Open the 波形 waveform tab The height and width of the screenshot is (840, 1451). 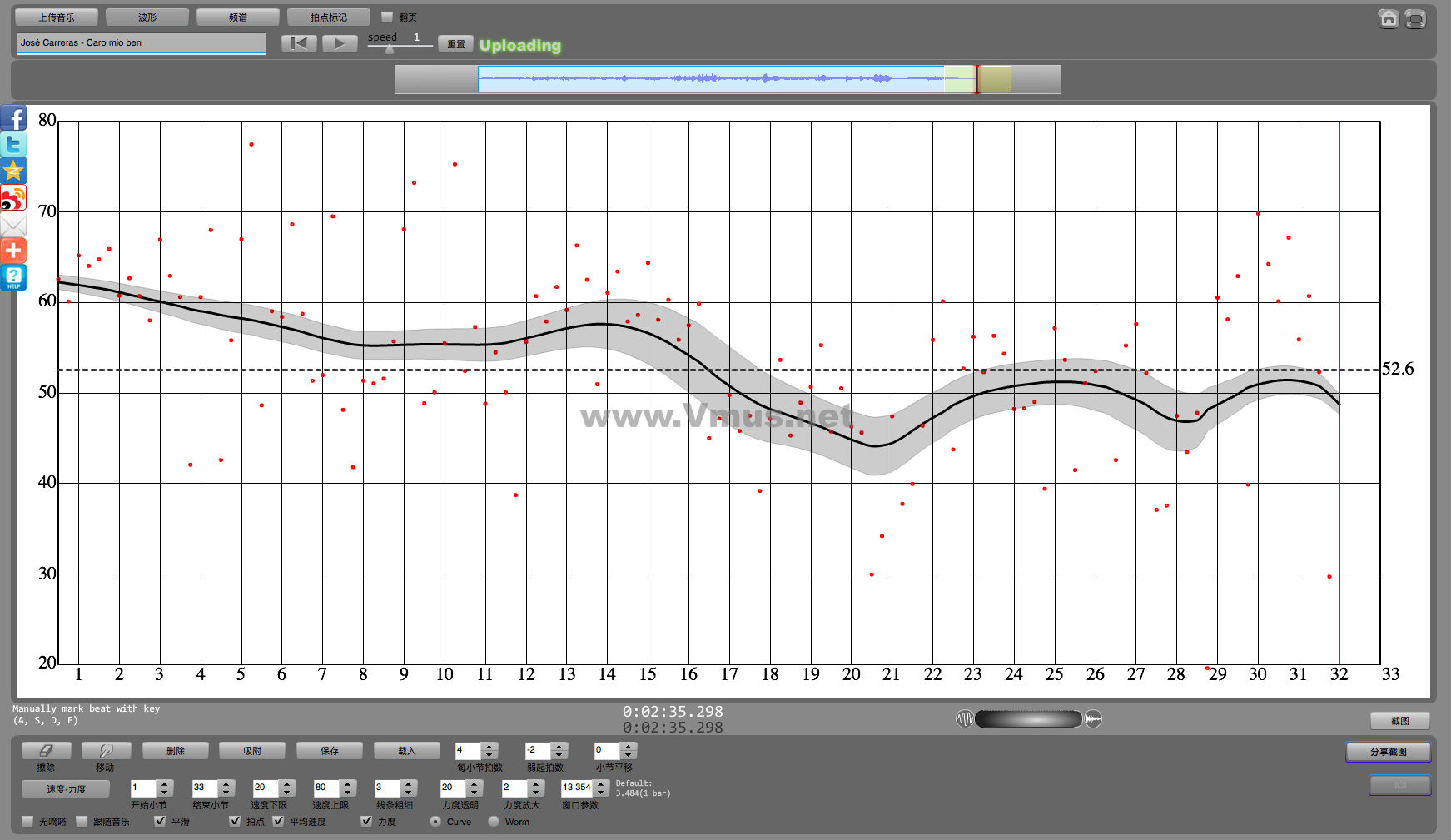click(x=147, y=17)
